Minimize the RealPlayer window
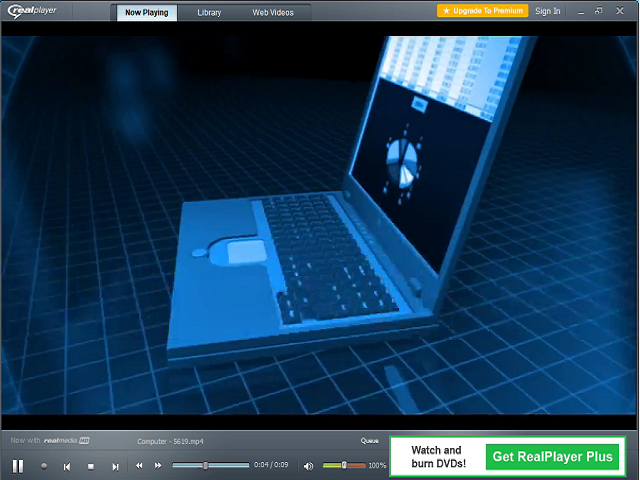Viewport: 640px width, 480px height. click(x=581, y=11)
